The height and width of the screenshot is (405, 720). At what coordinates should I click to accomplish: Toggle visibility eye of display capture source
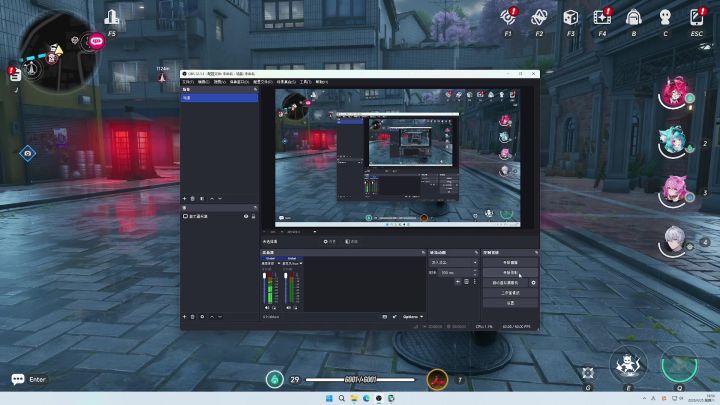[246, 216]
